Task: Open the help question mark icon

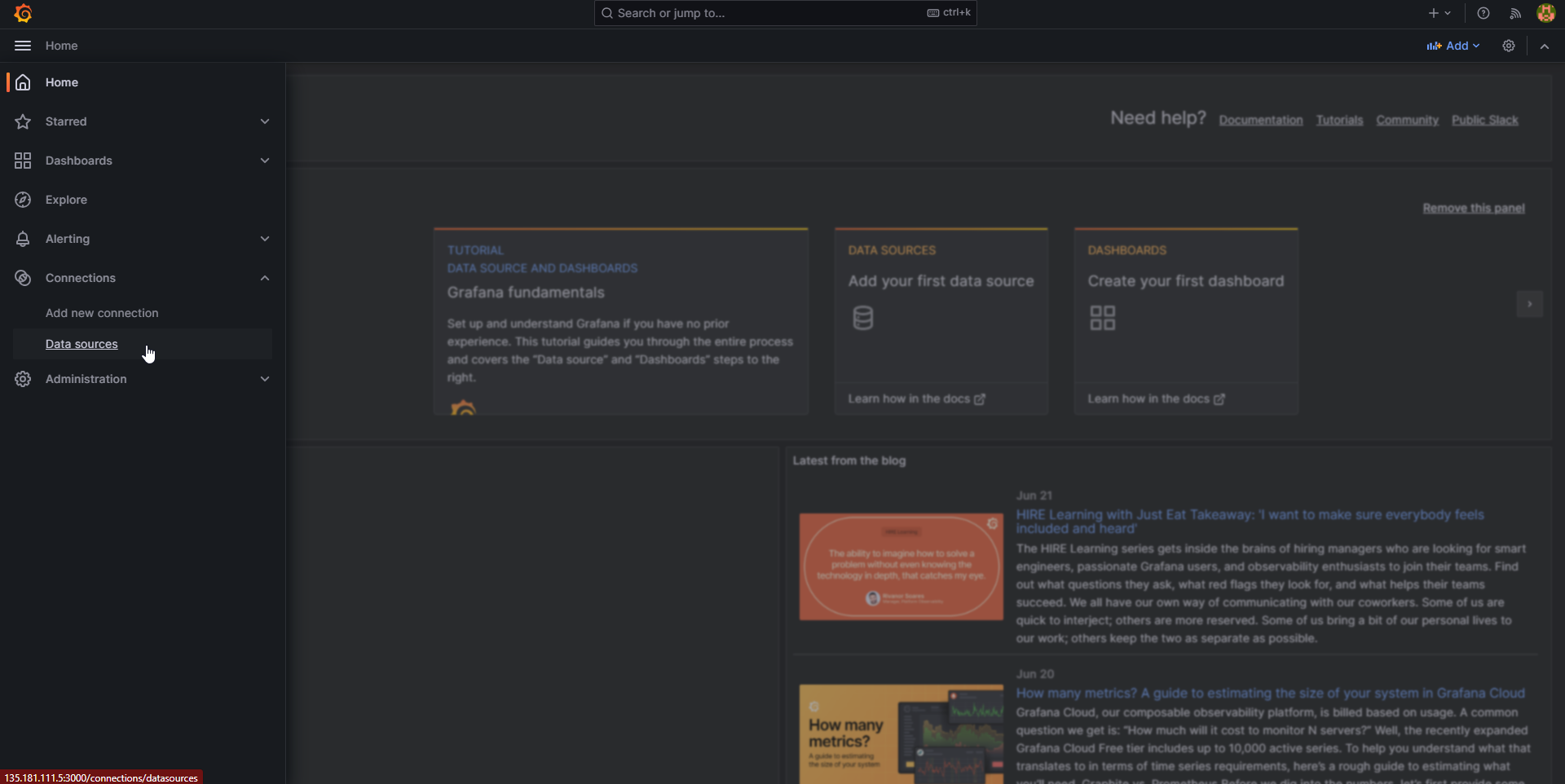Action: click(1483, 13)
